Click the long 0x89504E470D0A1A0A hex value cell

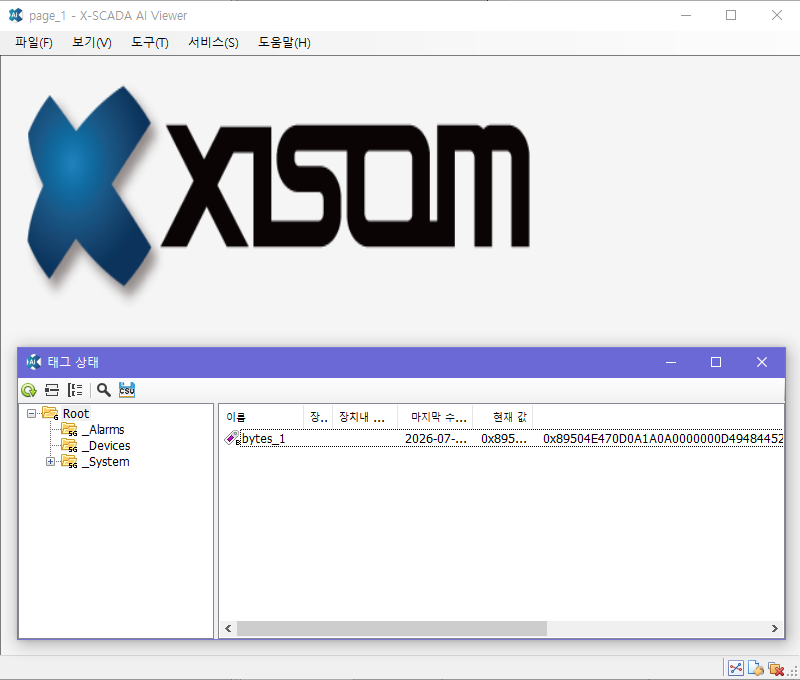663,439
